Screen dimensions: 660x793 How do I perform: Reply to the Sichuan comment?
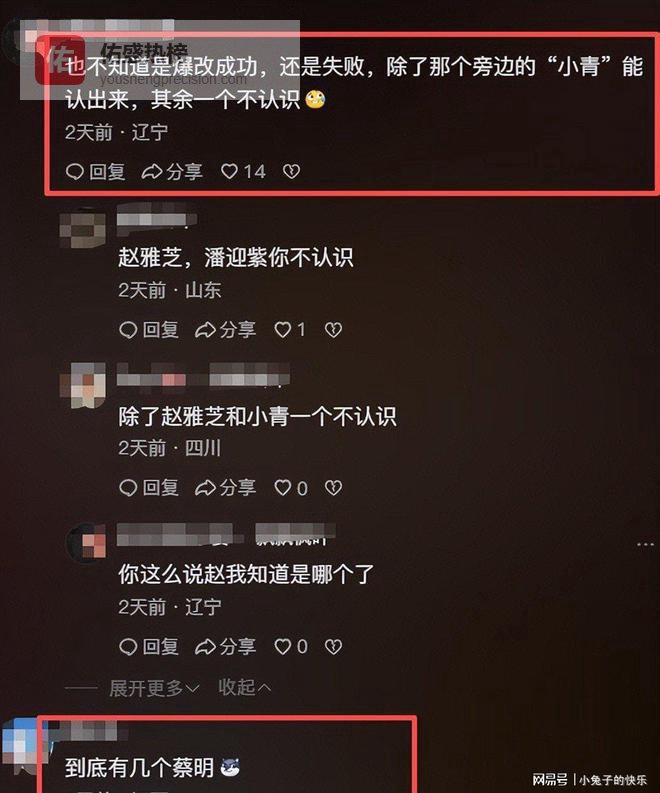pos(149,488)
